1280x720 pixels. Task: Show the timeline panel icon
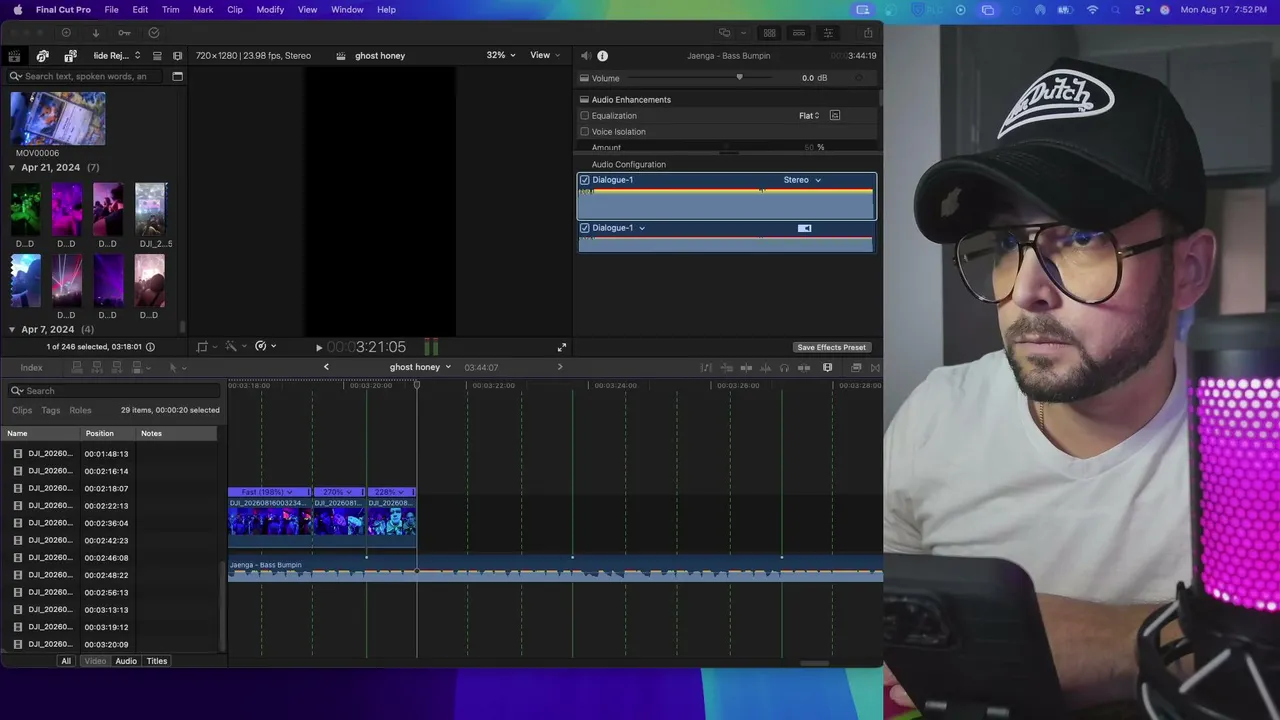tap(799, 33)
